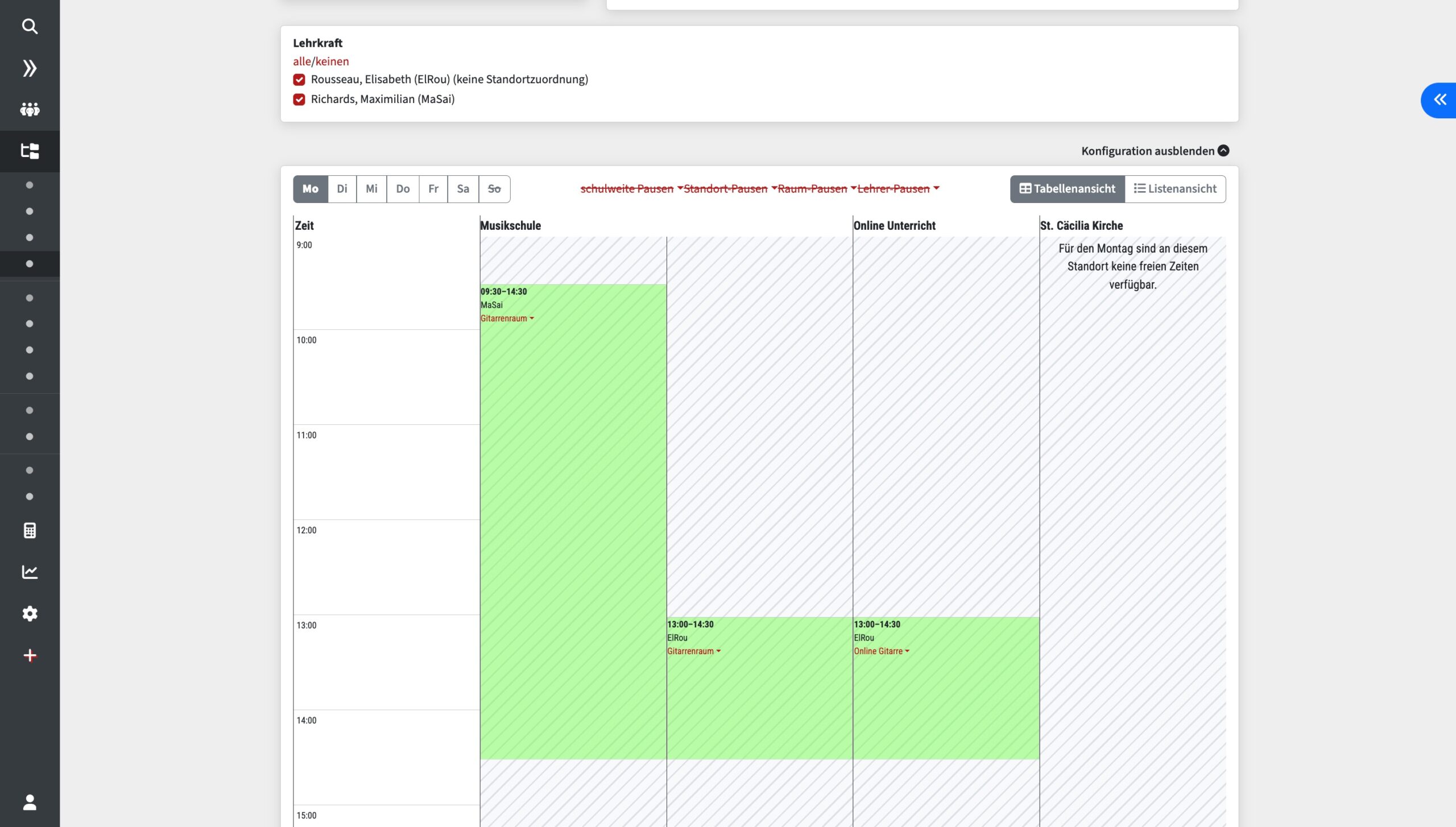Open the statistics chart icon
The image size is (1456, 827).
click(30, 572)
